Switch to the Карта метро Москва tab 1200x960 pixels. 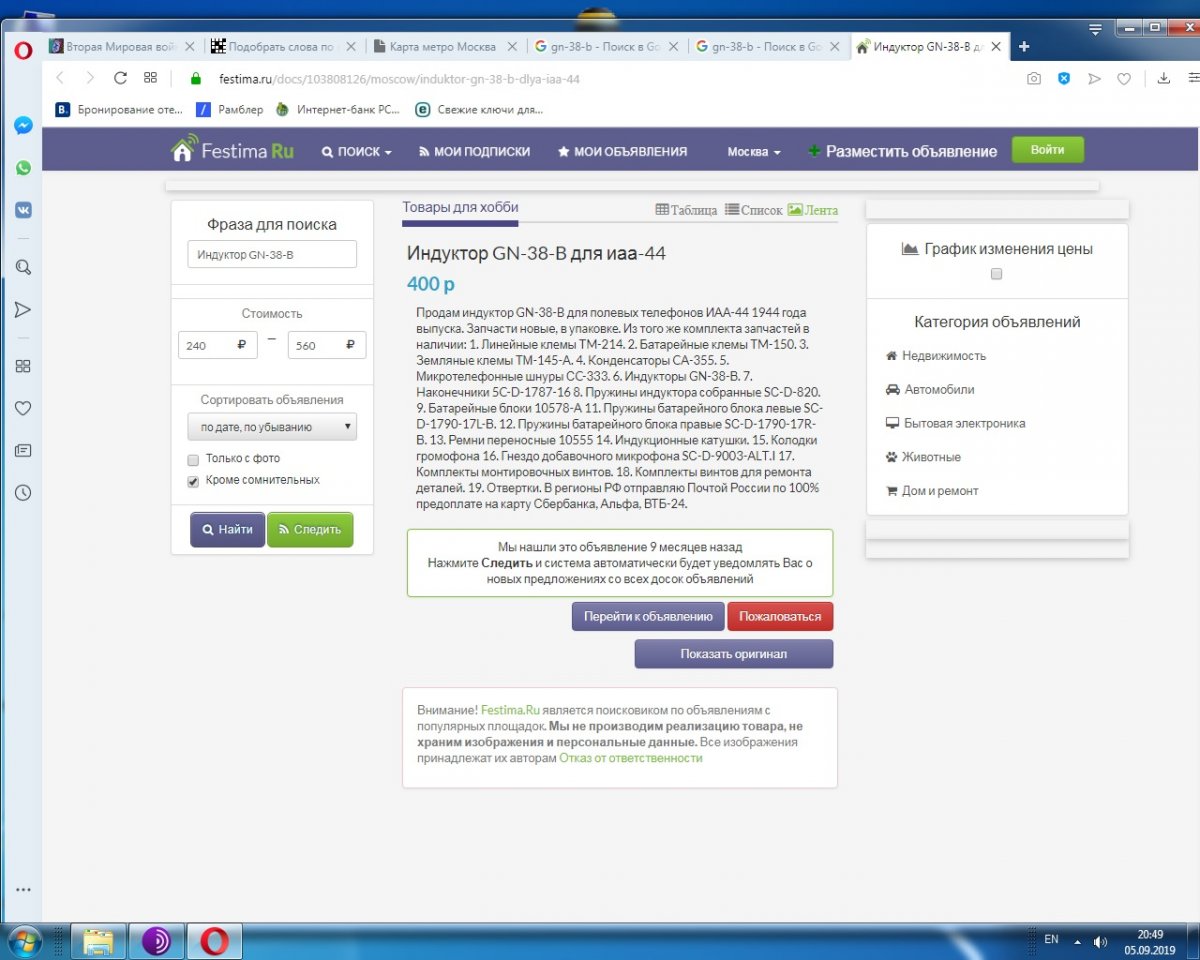(x=443, y=46)
